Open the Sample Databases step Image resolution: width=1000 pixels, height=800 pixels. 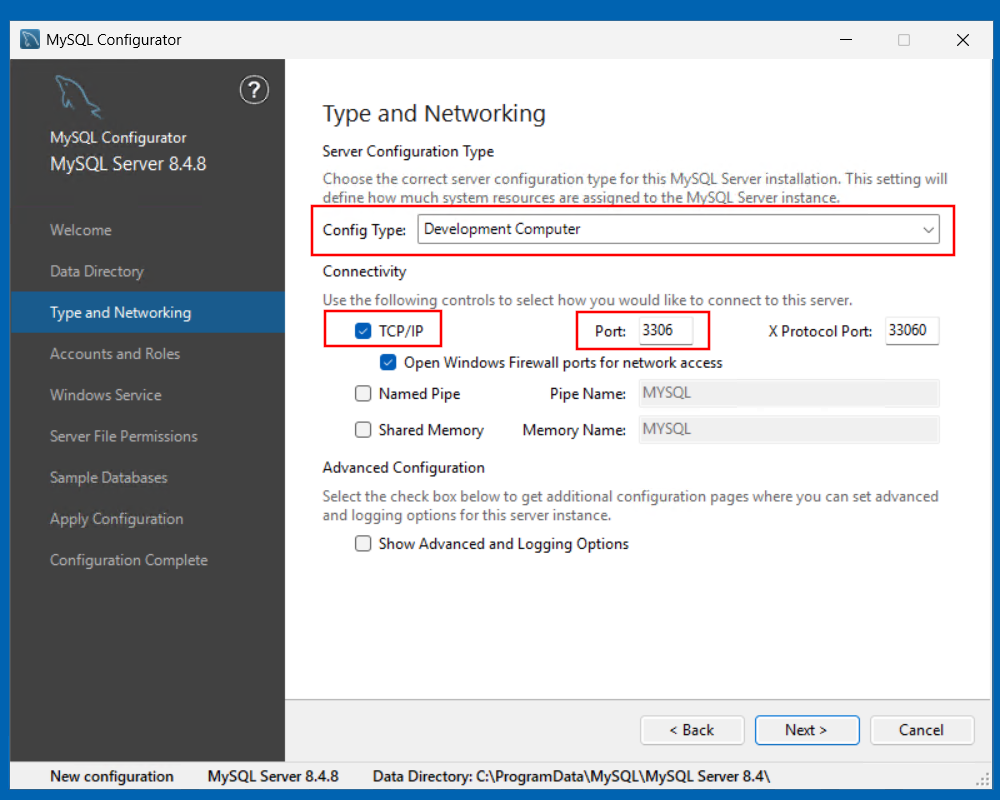pyautogui.click(x=148, y=477)
